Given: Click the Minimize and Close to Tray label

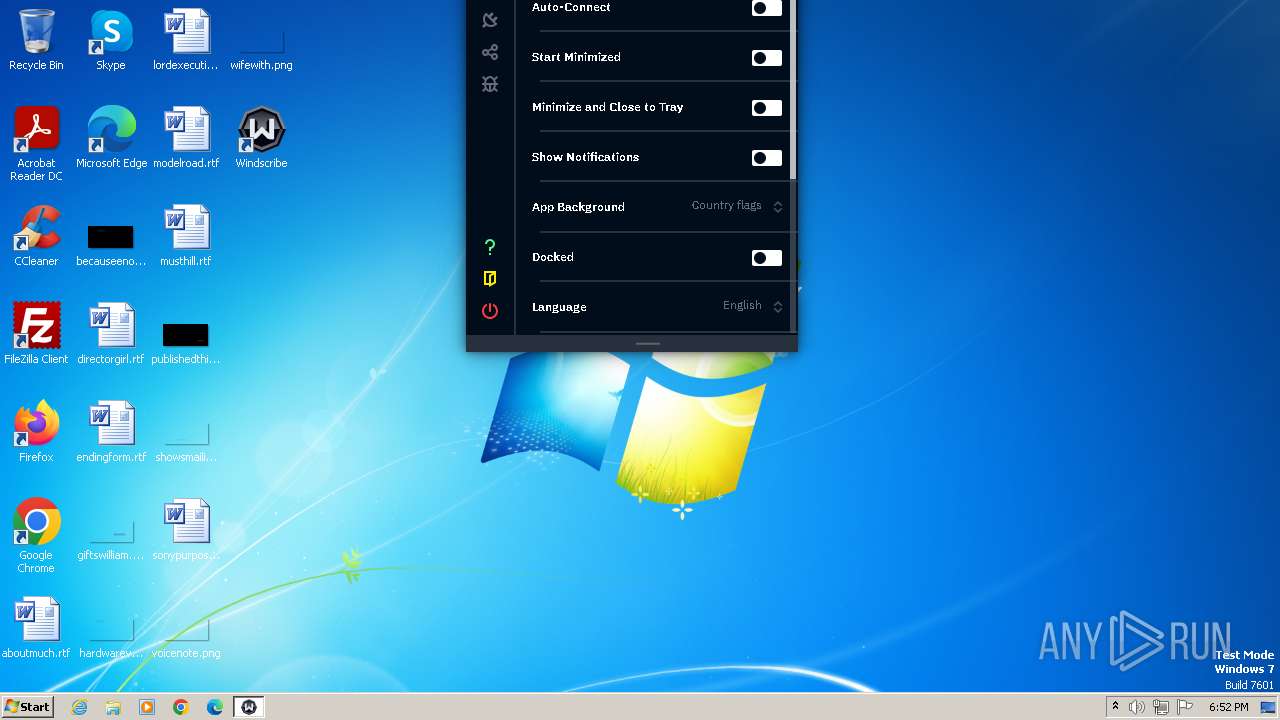Looking at the screenshot, I should point(608,107).
